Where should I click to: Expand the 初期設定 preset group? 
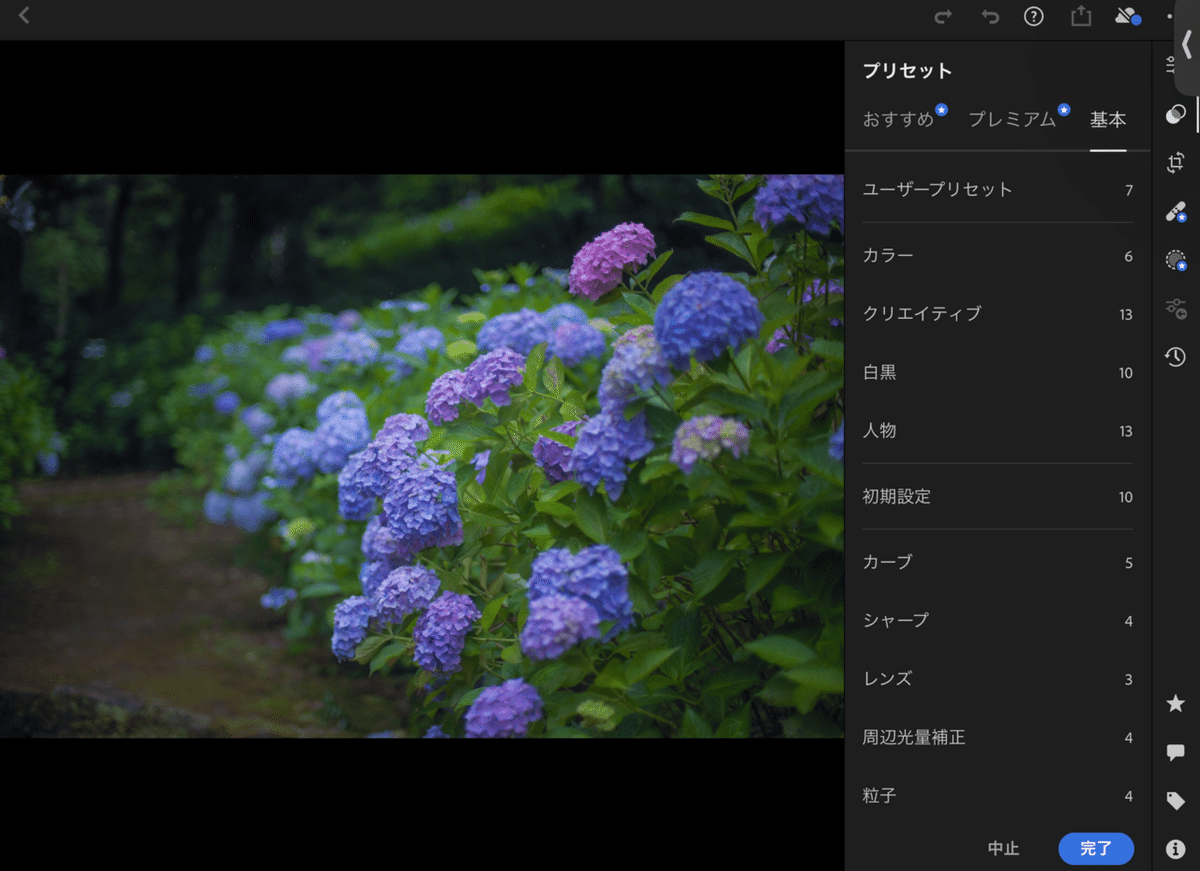pos(998,497)
